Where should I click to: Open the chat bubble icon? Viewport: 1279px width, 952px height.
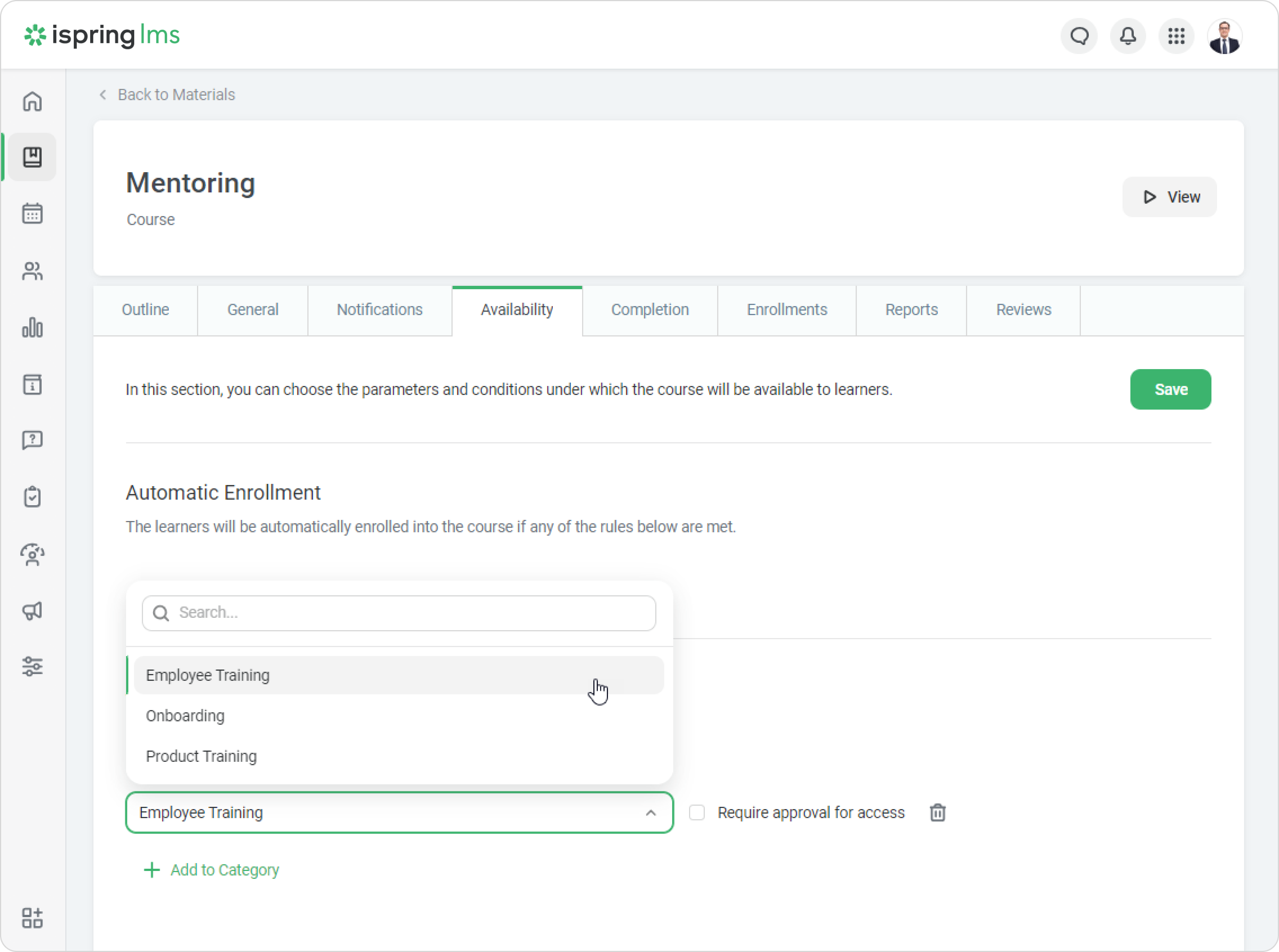point(1079,36)
